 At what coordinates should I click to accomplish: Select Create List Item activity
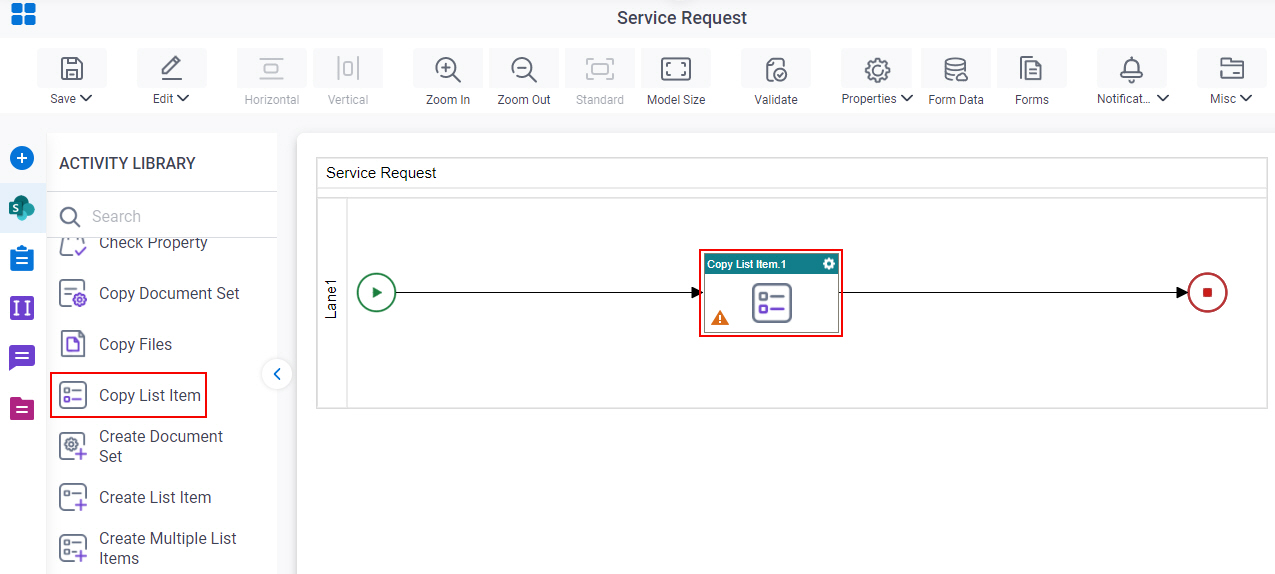pyautogui.click(x=135, y=497)
